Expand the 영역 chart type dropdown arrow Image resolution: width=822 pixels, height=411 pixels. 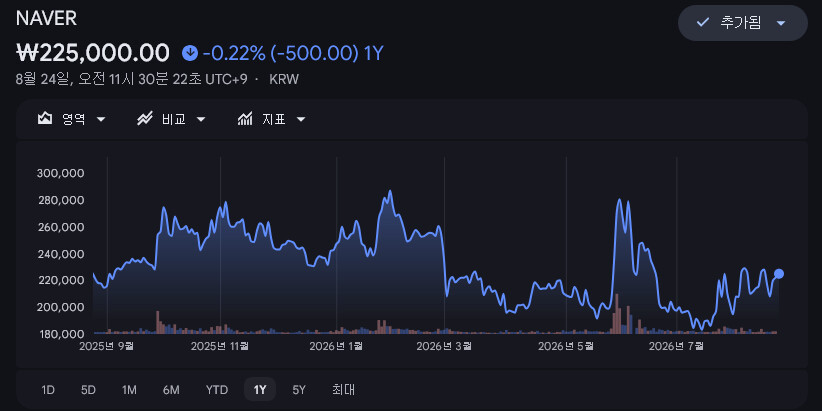coord(101,120)
